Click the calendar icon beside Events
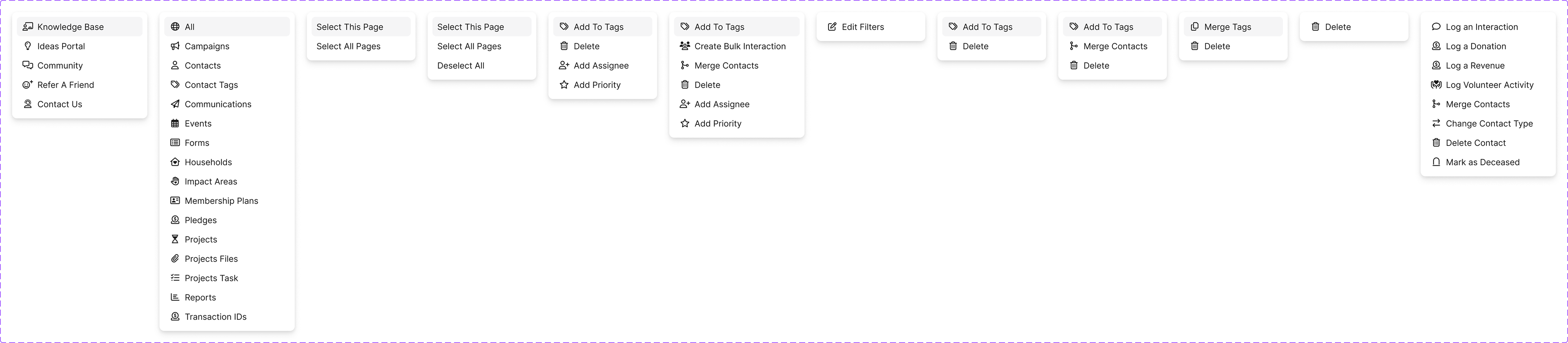This screenshot has height=343, width=1568. [175, 123]
